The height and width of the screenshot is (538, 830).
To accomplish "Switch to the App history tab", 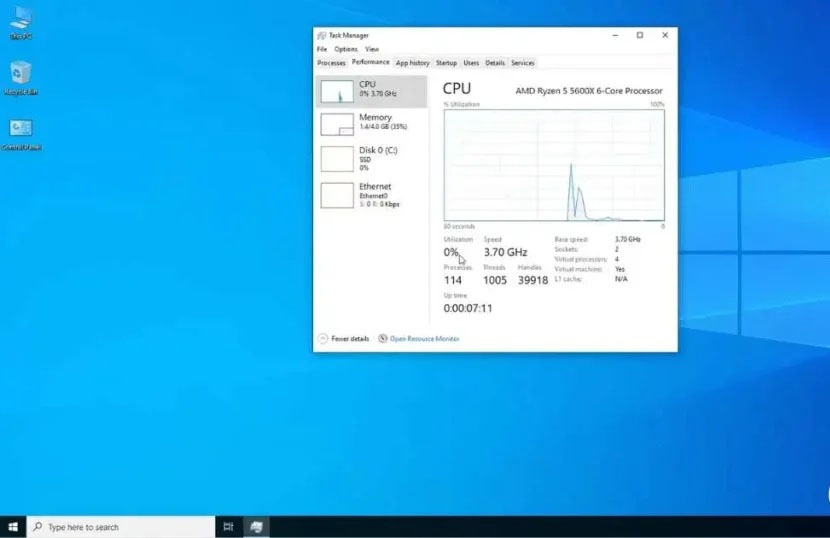I will point(412,63).
